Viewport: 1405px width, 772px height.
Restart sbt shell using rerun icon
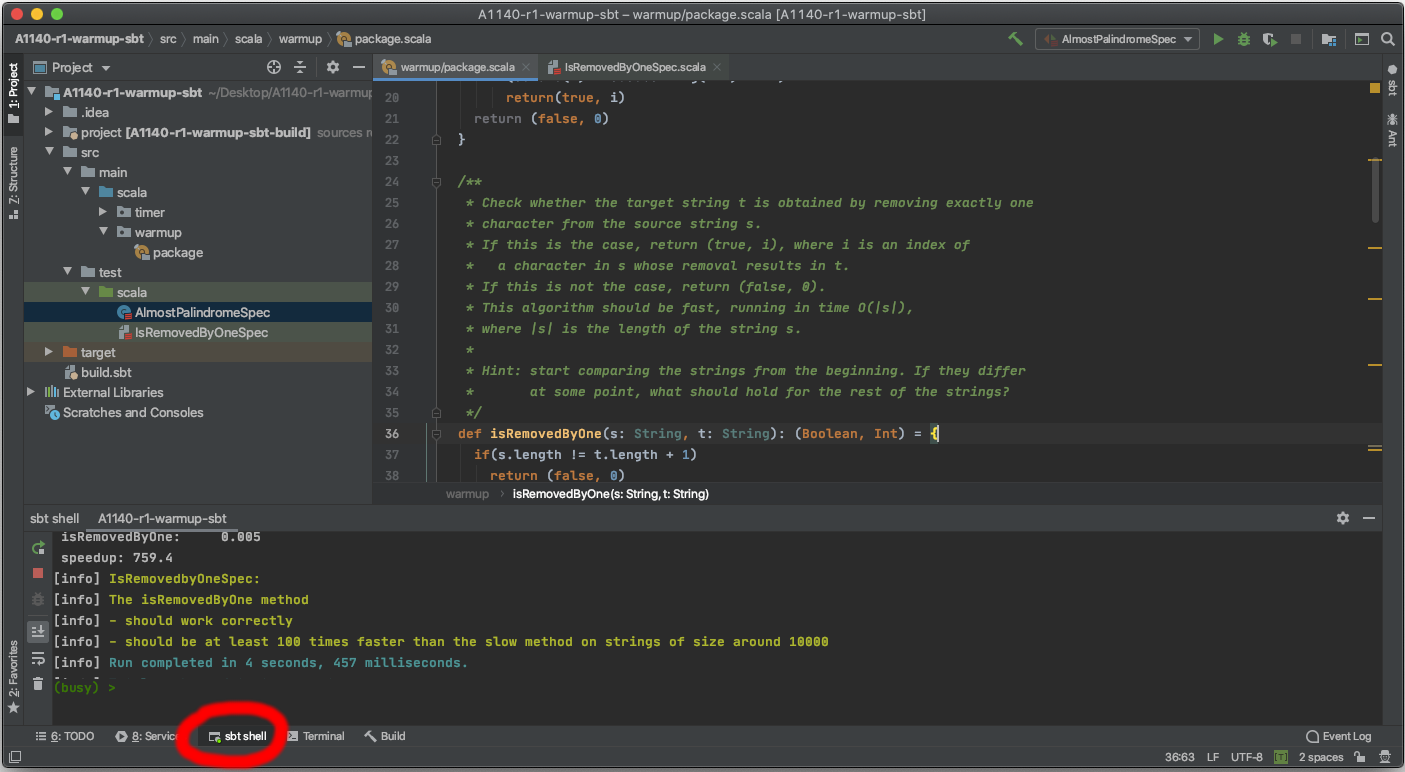[x=38, y=548]
